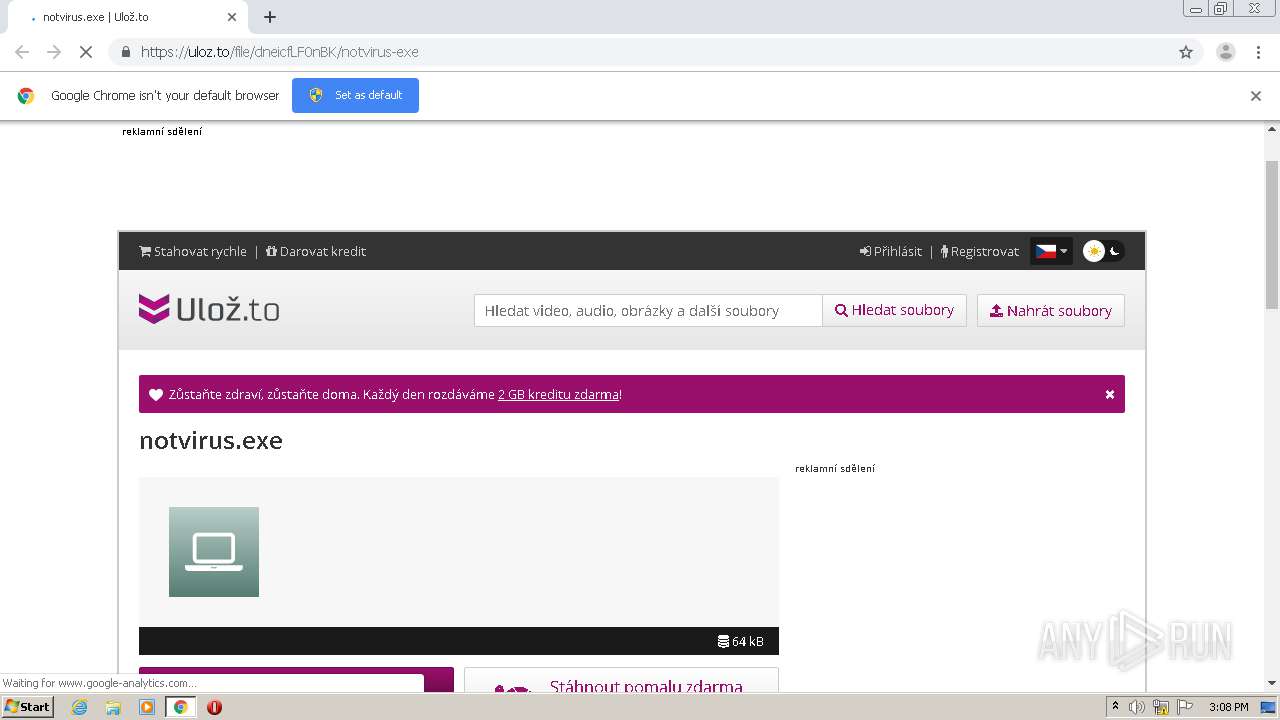
Task: Click the address bar URL
Action: 280,52
